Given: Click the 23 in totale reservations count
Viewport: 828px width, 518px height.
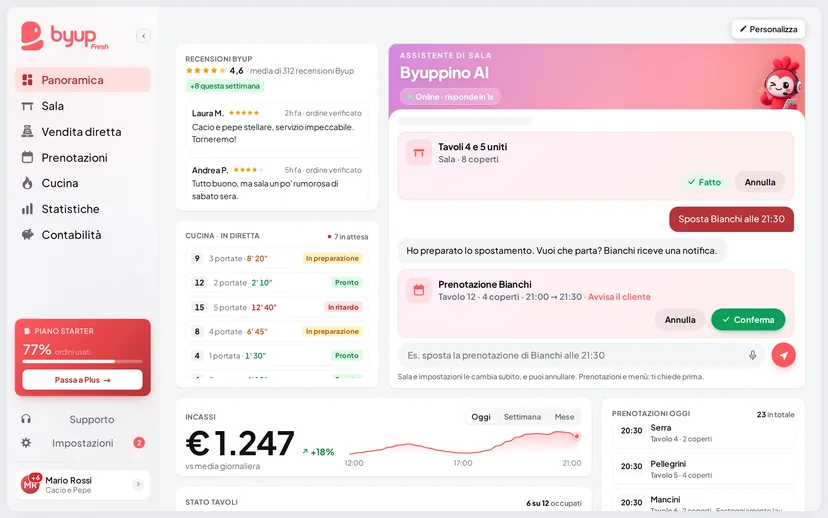Looking at the screenshot, I should point(775,415).
